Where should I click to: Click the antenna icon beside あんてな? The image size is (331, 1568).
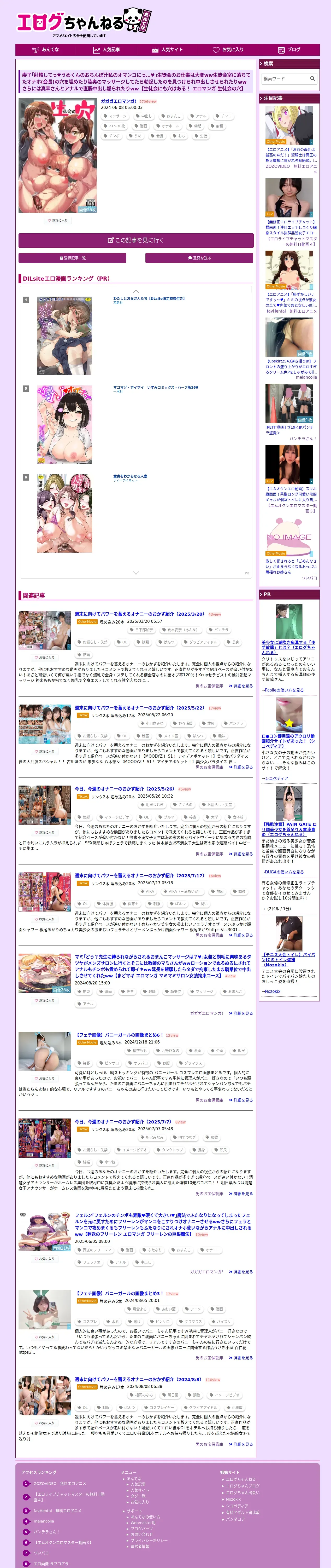36,50
